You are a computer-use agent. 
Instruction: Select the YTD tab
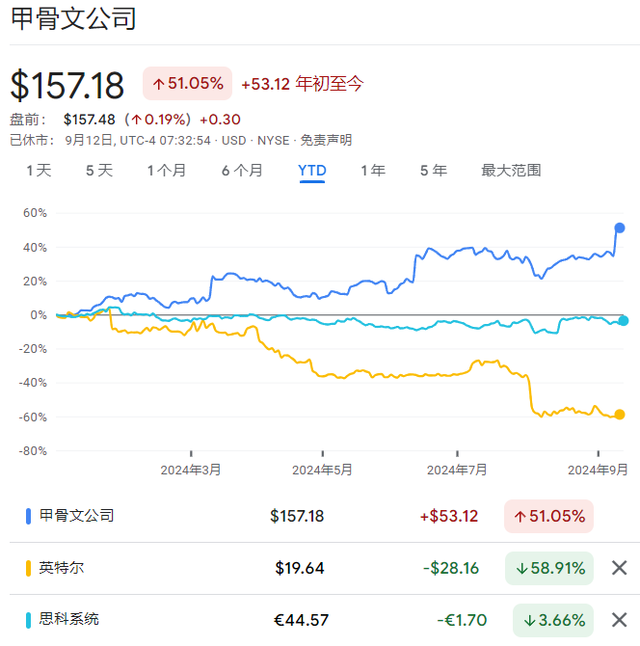pyautogui.click(x=312, y=170)
